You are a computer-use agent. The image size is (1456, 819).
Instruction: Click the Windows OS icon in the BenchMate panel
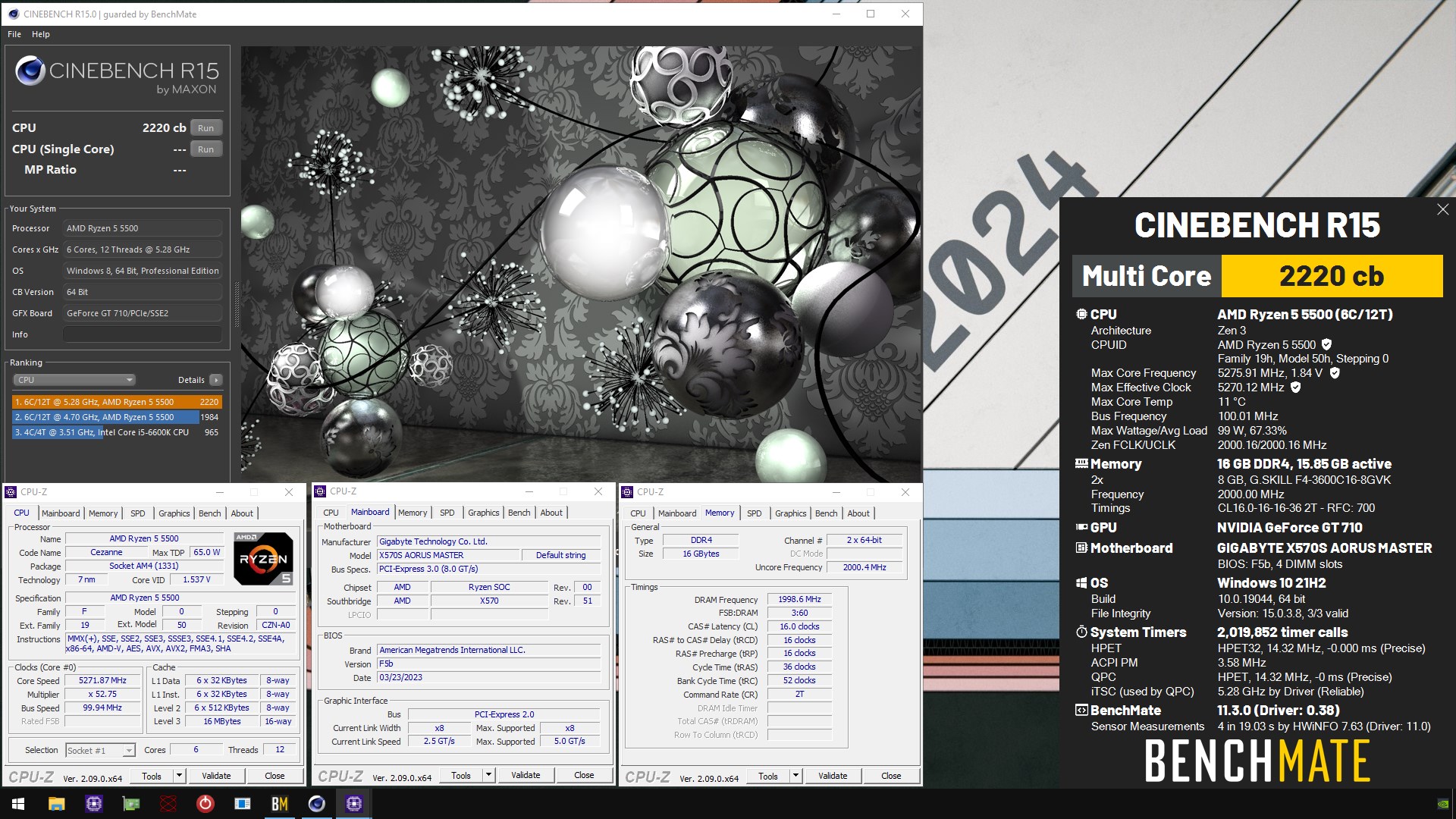(x=1081, y=582)
